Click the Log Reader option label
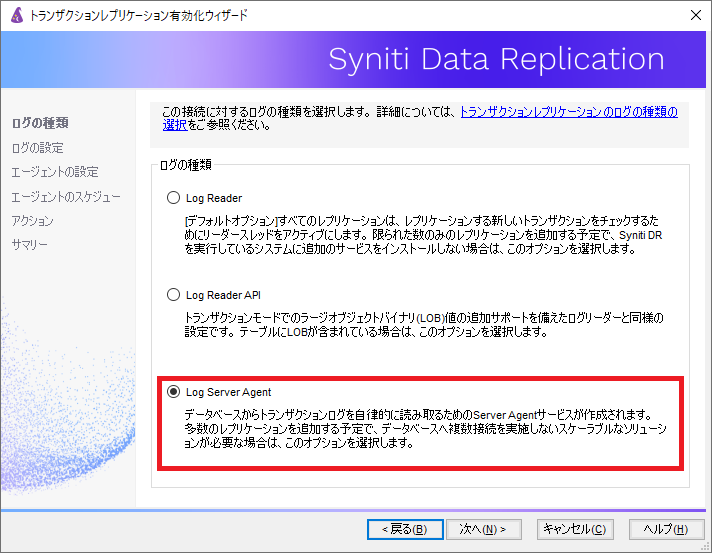 (214, 198)
